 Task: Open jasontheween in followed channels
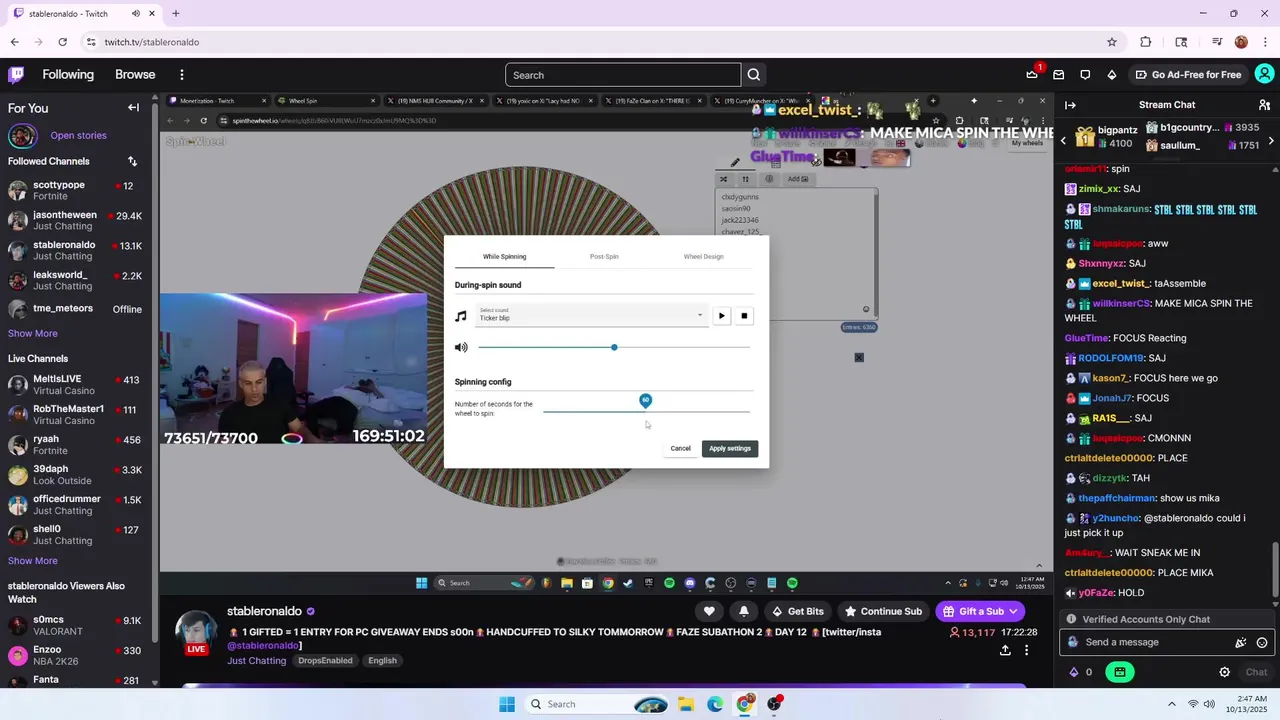pos(76,221)
